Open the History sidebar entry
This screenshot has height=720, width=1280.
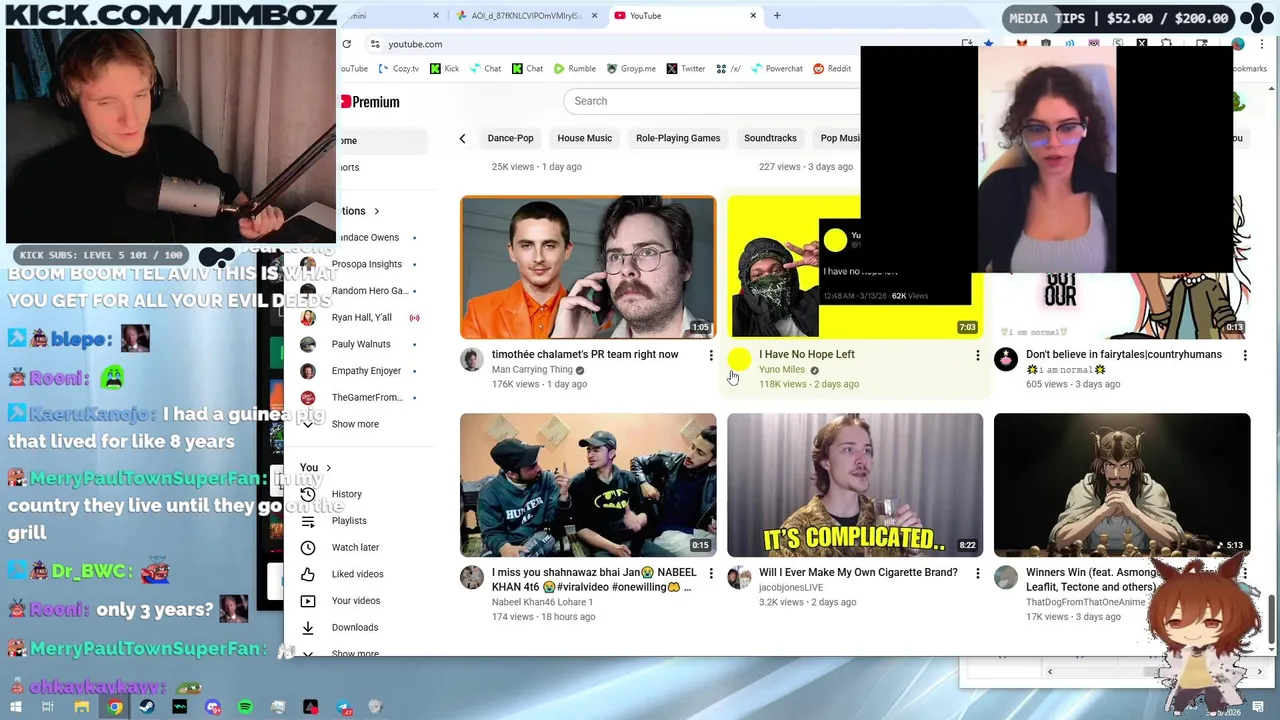(x=362, y=494)
